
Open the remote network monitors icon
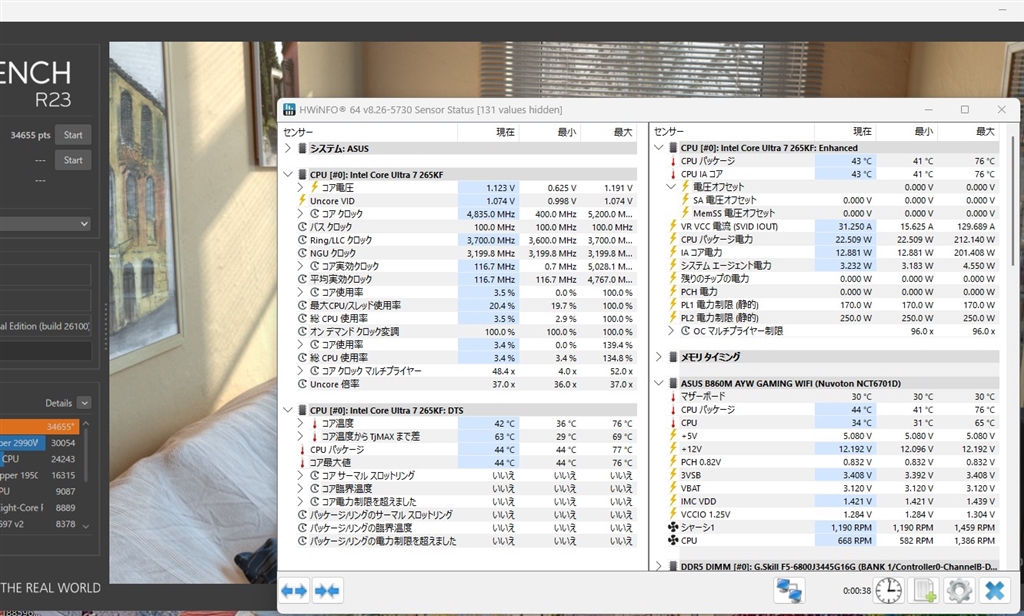(789, 591)
